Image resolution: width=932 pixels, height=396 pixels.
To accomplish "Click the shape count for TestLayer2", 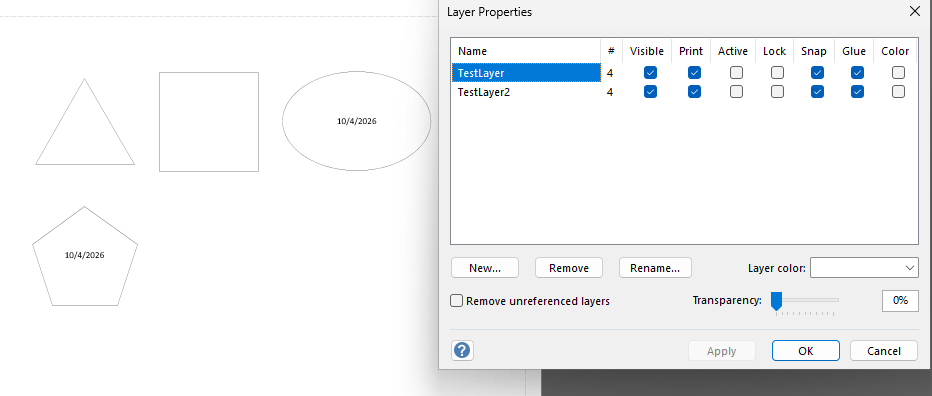I will (610, 92).
